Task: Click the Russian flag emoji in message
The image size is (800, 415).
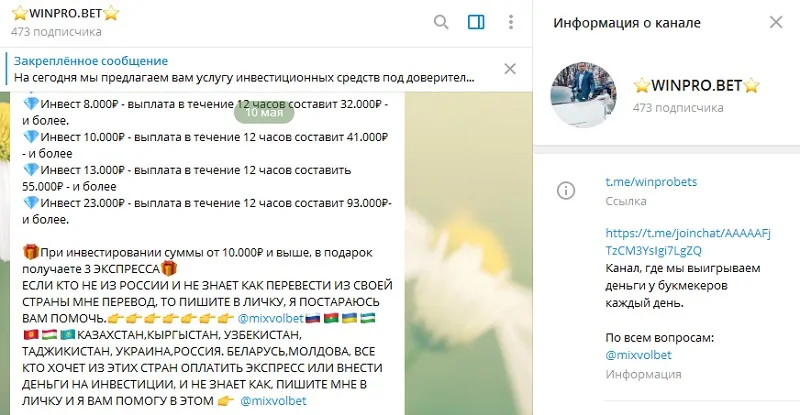Action: (312, 319)
